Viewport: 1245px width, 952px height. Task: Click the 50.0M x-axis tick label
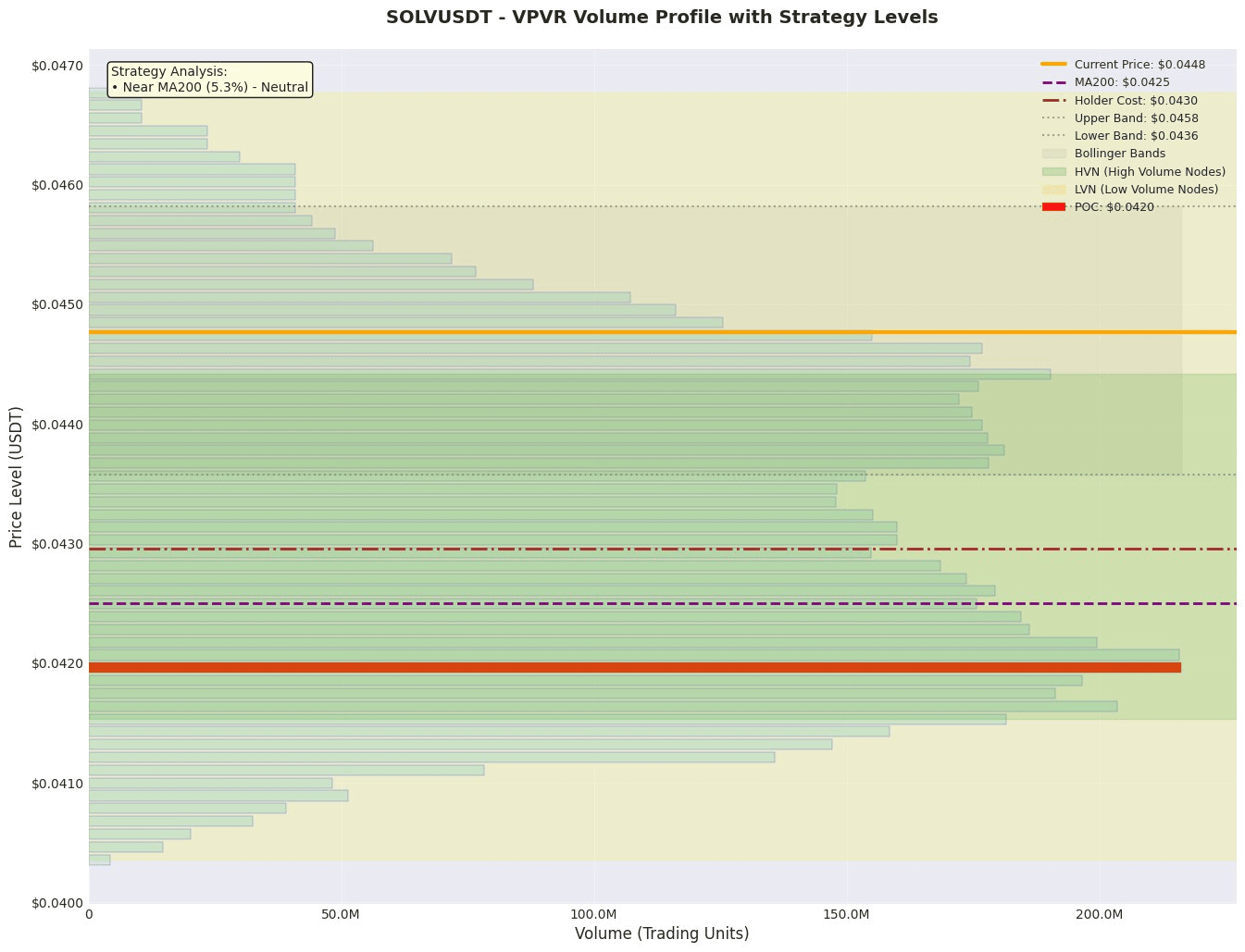tap(342, 914)
